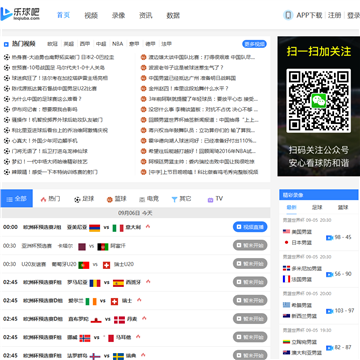Screen dimensions: 360x360
Task: Click the Denmark flag icon
Action: click(x=119, y=320)
